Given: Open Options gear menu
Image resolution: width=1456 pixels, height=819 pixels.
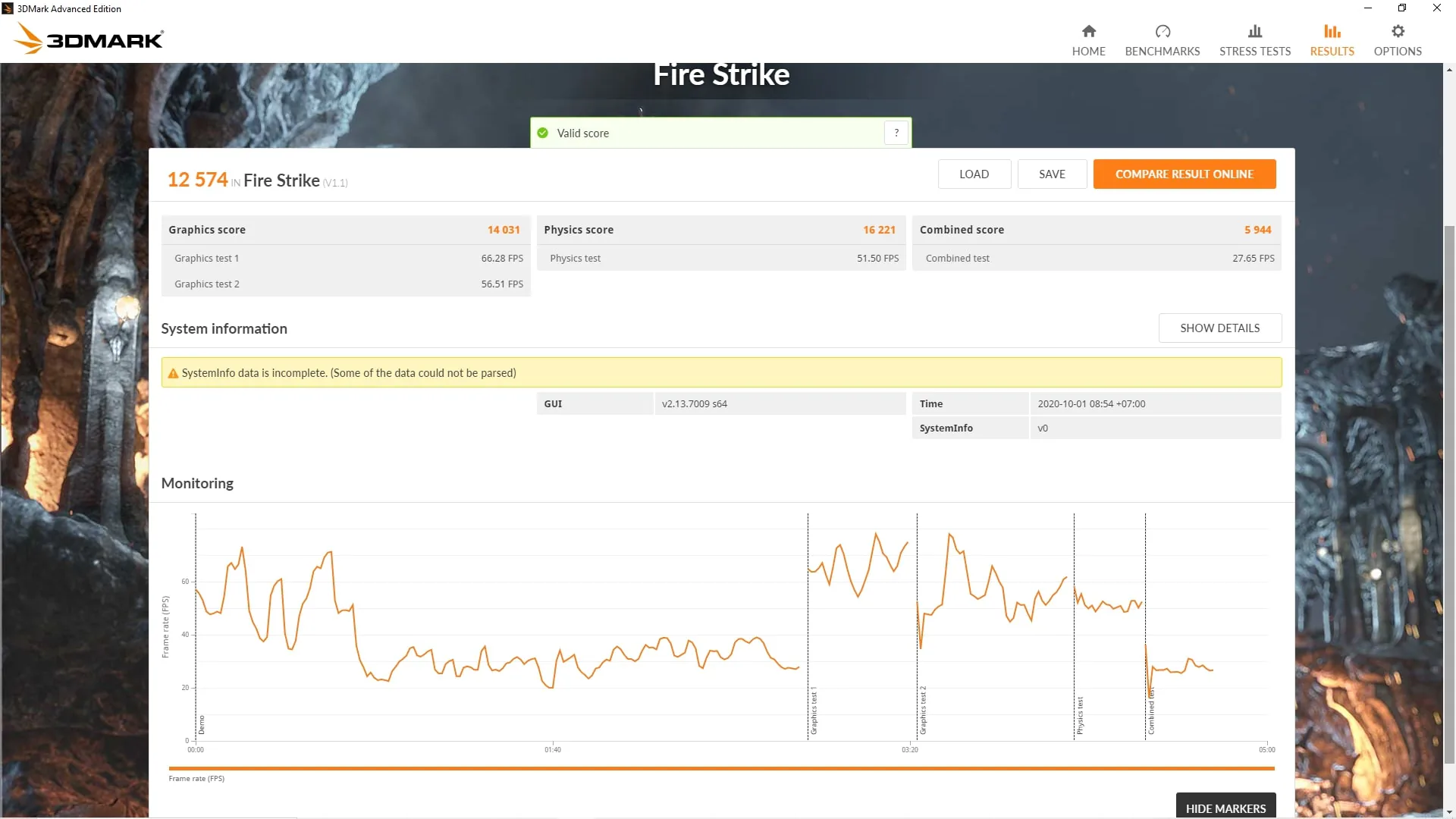Looking at the screenshot, I should coord(1397,40).
